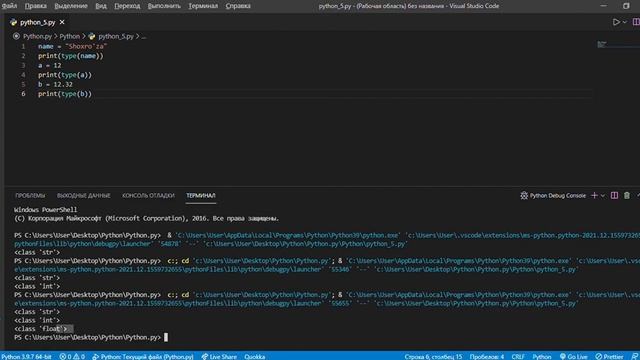Create a new terminal with plus icon

click(594, 196)
